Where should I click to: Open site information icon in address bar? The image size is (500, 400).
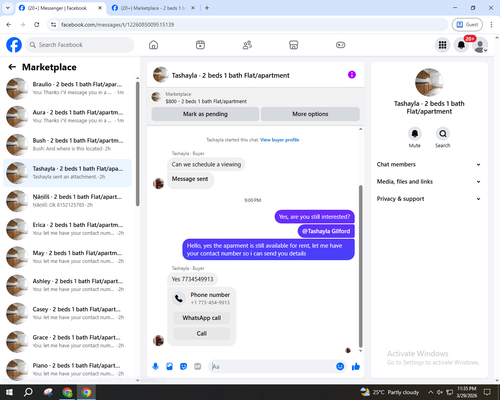(53, 25)
